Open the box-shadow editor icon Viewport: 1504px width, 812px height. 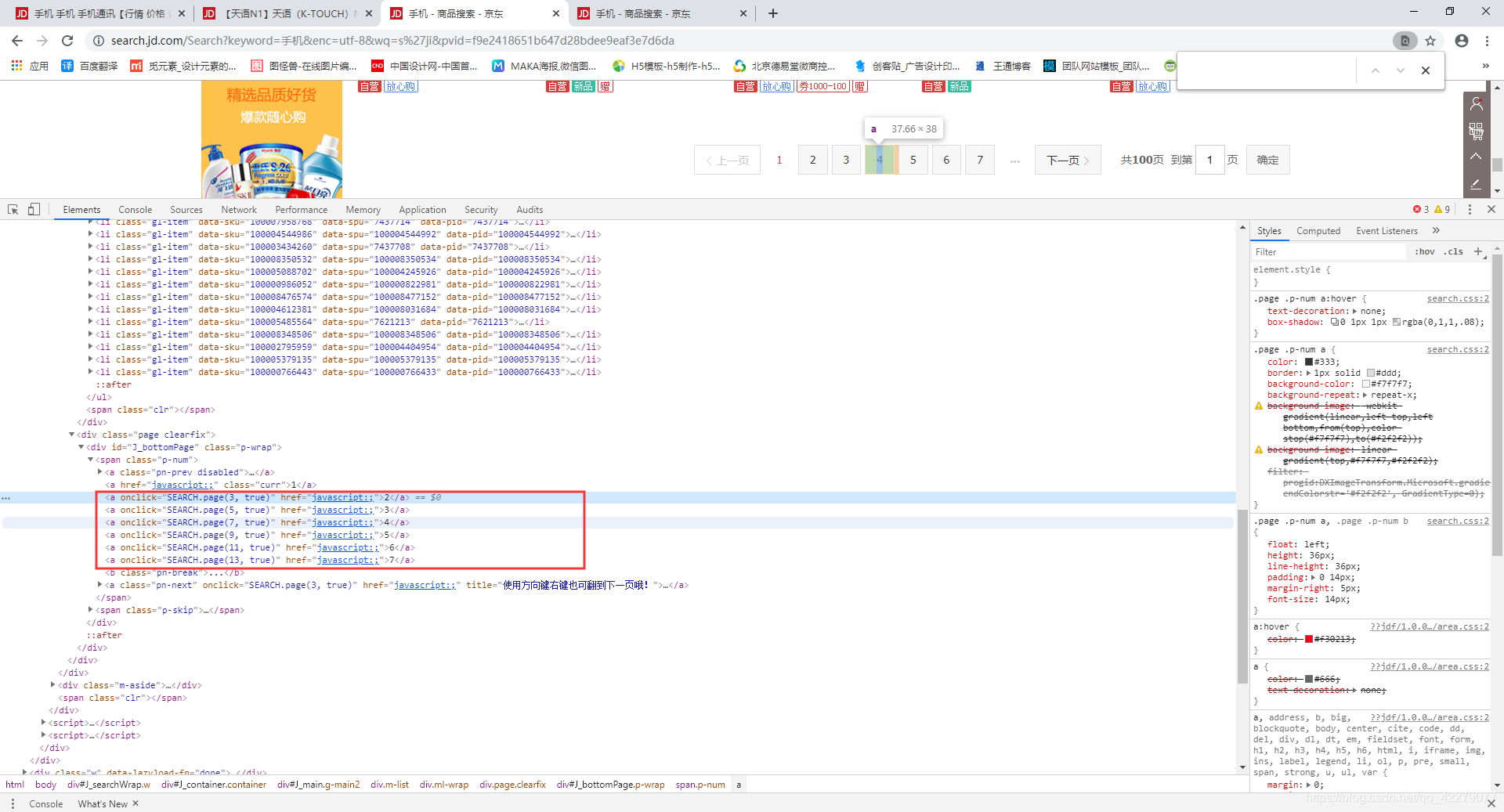1334,322
